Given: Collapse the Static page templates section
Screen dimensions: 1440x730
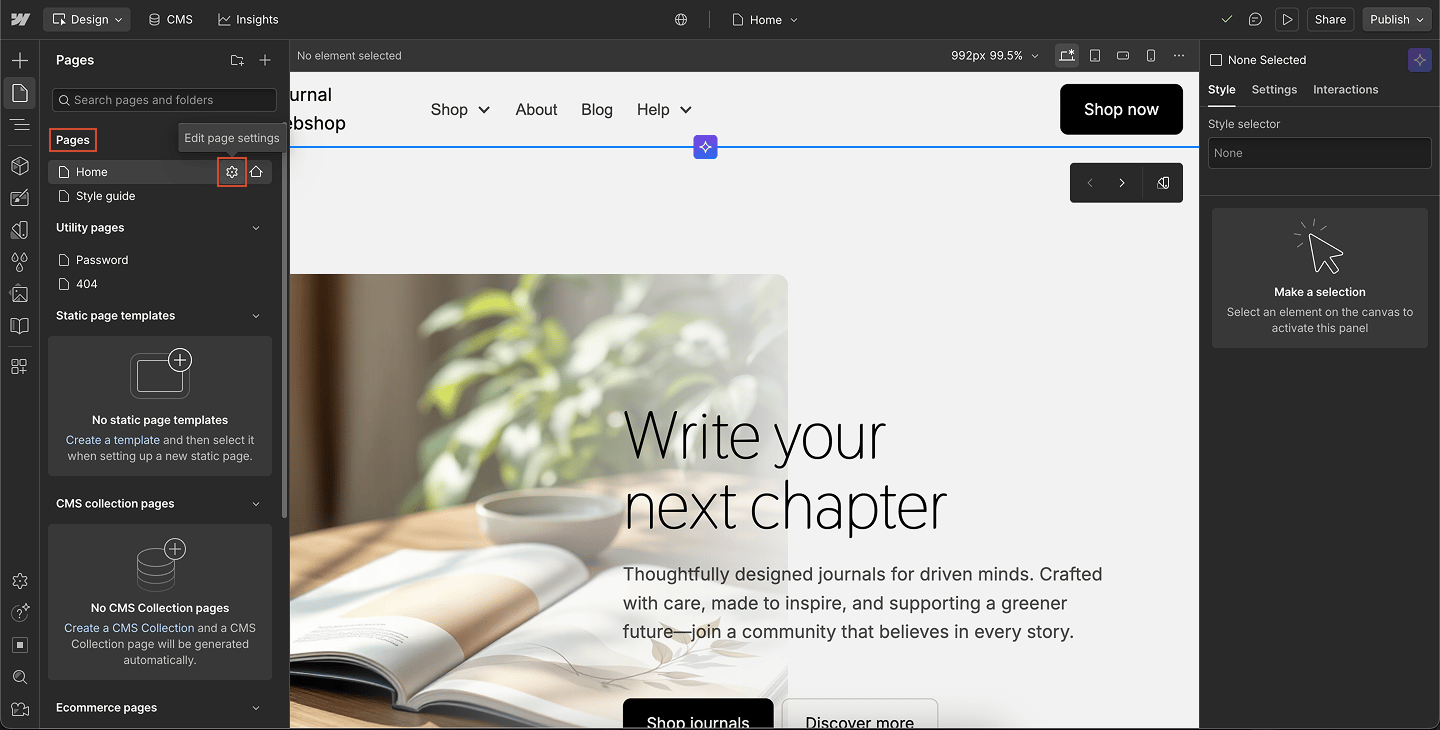Looking at the screenshot, I should click(x=256, y=316).
